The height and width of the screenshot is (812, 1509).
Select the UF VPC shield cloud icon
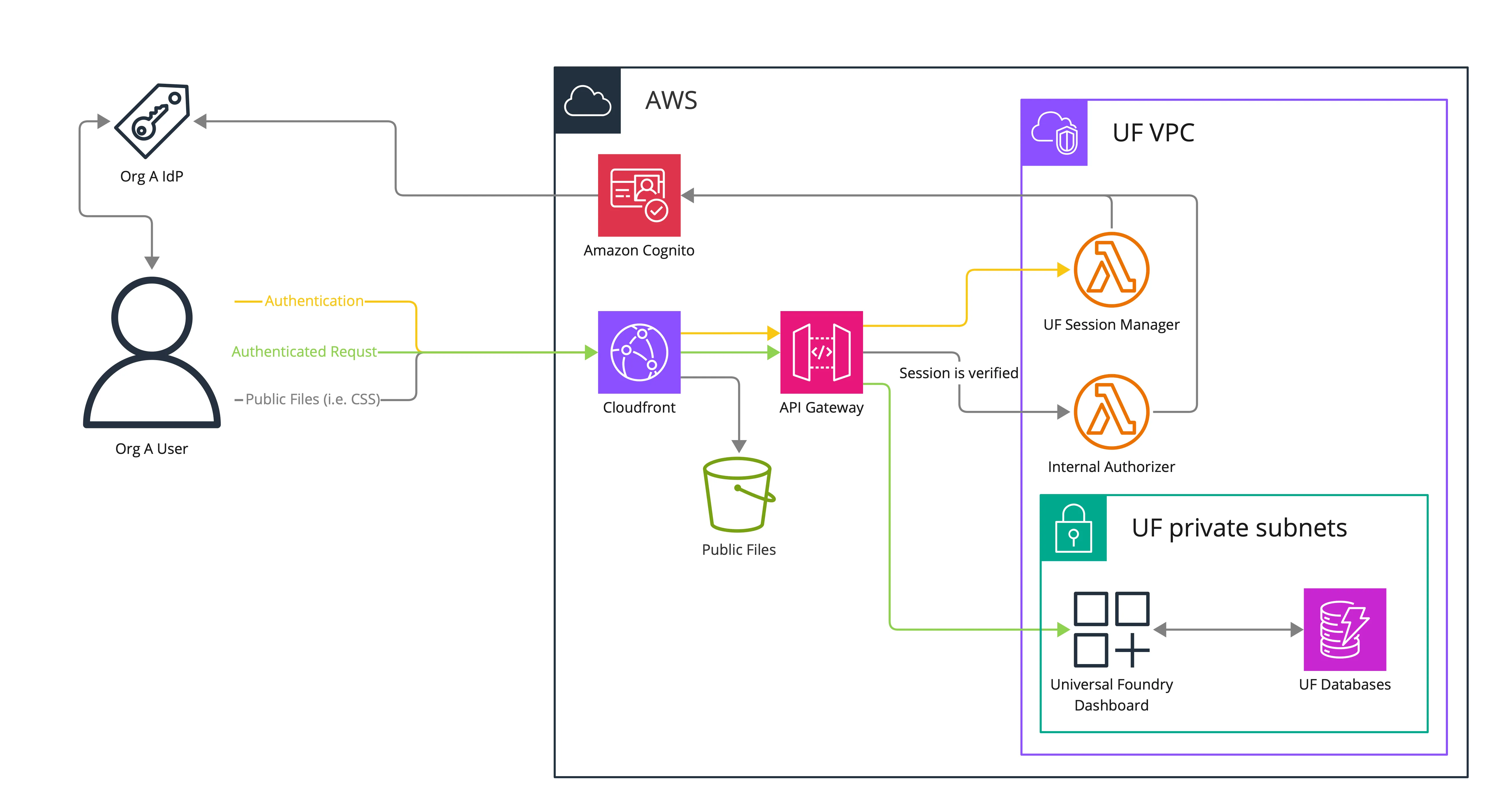point(1055,132)
